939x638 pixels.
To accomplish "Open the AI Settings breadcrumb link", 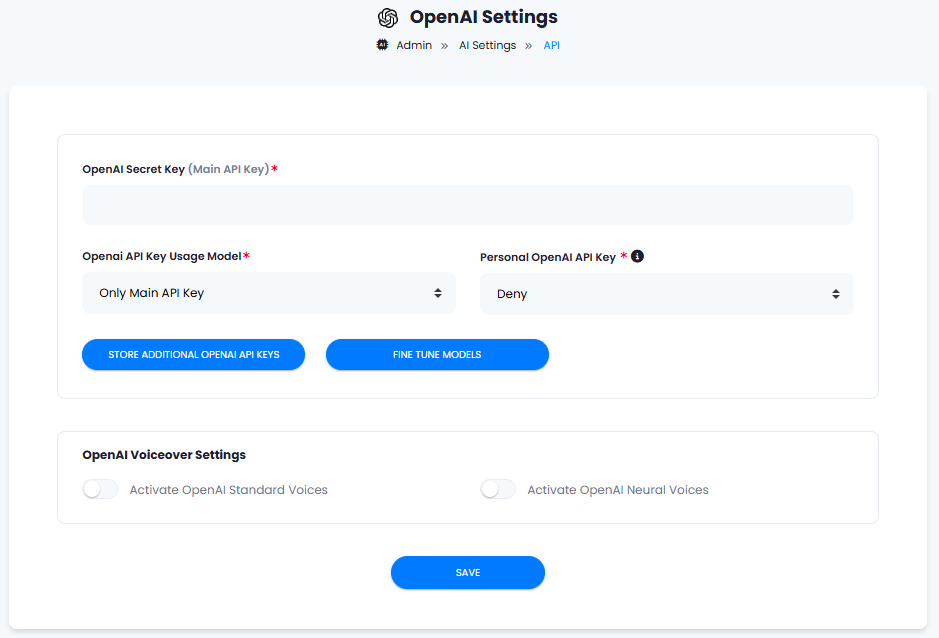I will pyautogui.click(x=487, y=46).
